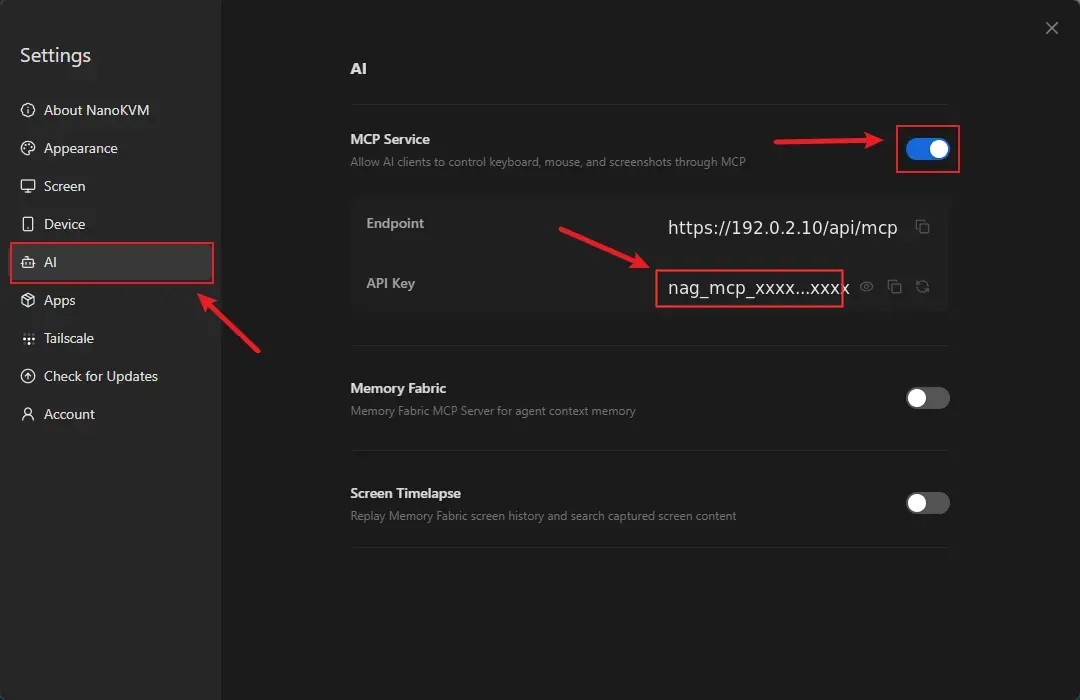Click the dotted icon beside Tailscale
The image size is (1080, 700).
point(28,338)
